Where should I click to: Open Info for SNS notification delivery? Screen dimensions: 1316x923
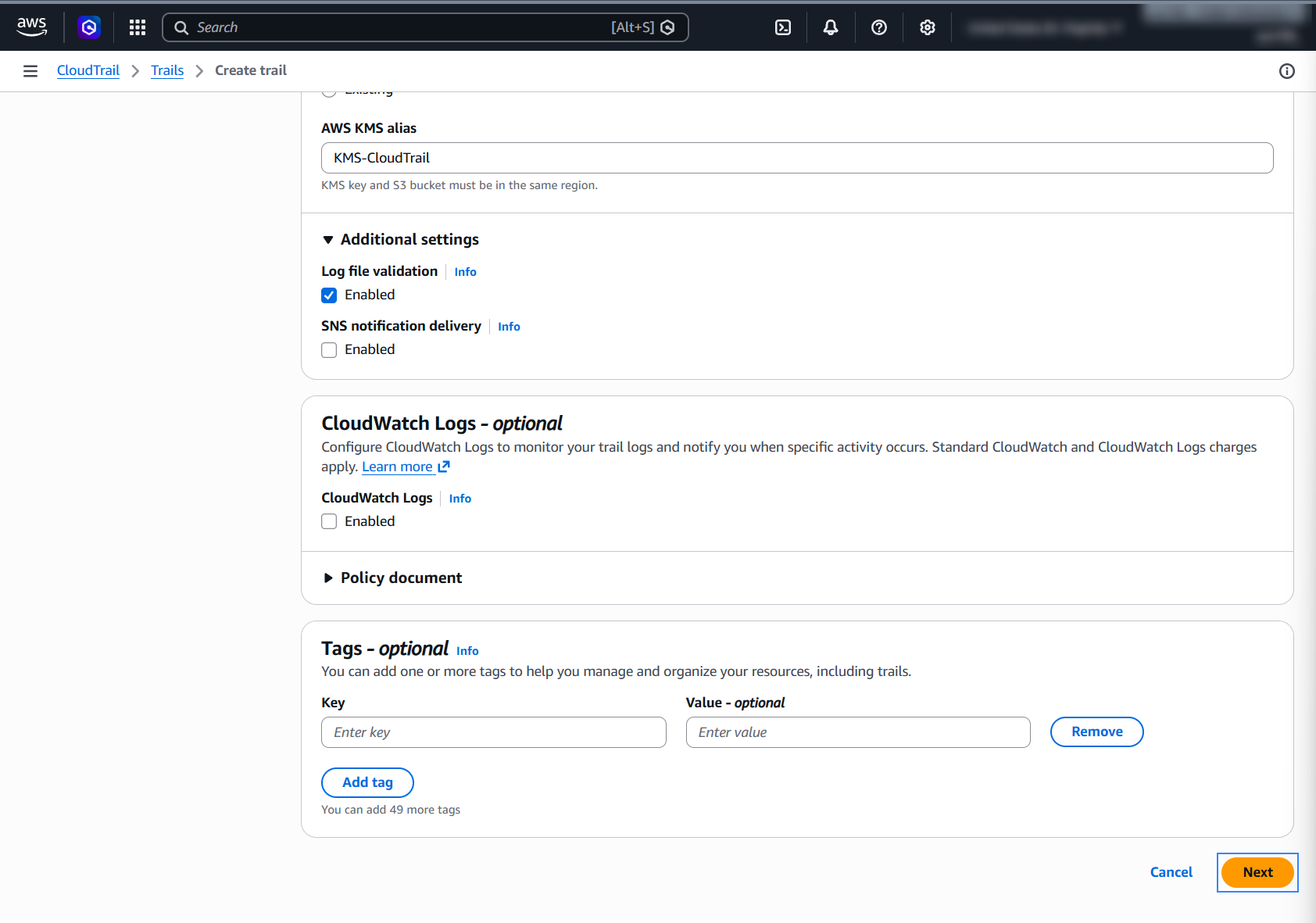[x=509, y=327]
